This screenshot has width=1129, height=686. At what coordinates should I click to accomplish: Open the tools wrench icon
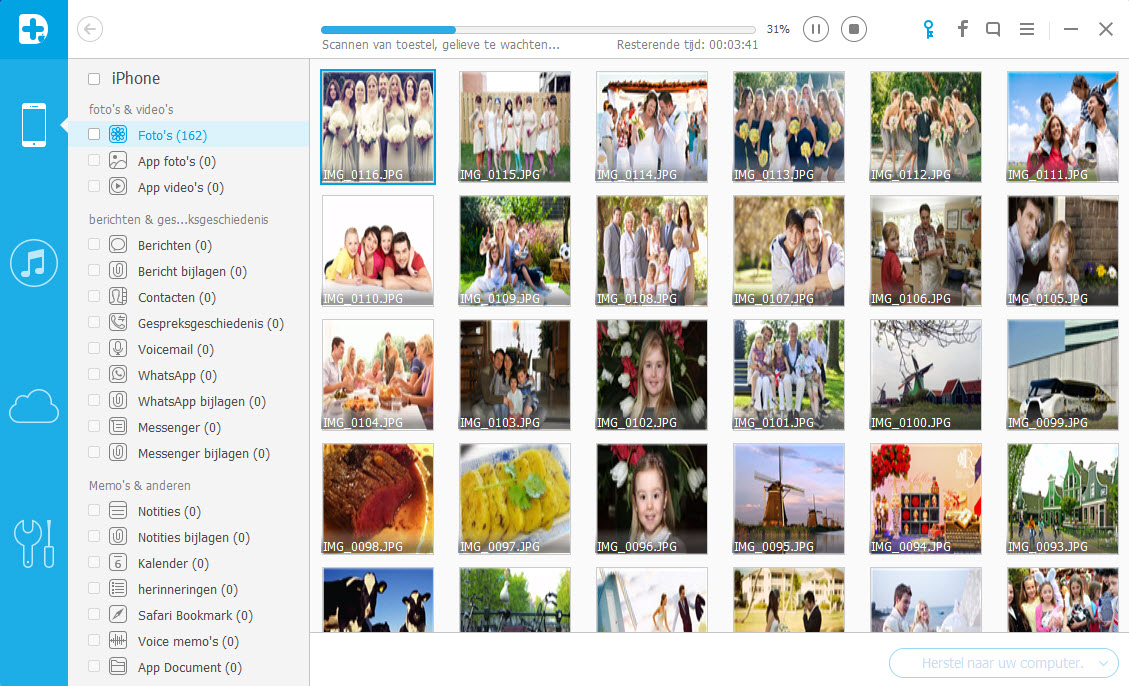(x=34, y=543)
